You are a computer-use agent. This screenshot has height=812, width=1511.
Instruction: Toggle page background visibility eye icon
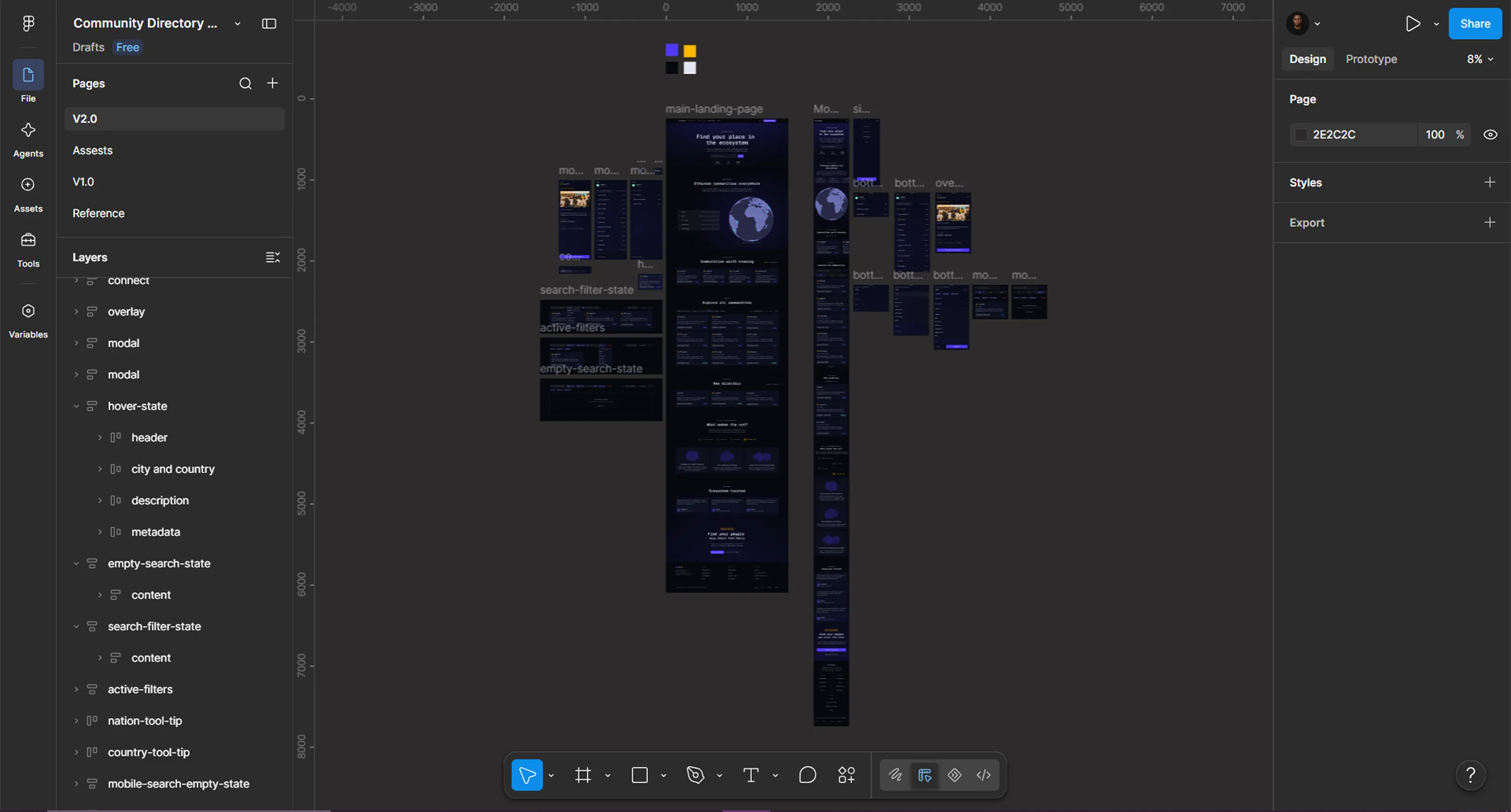[x=1491, y=135]
